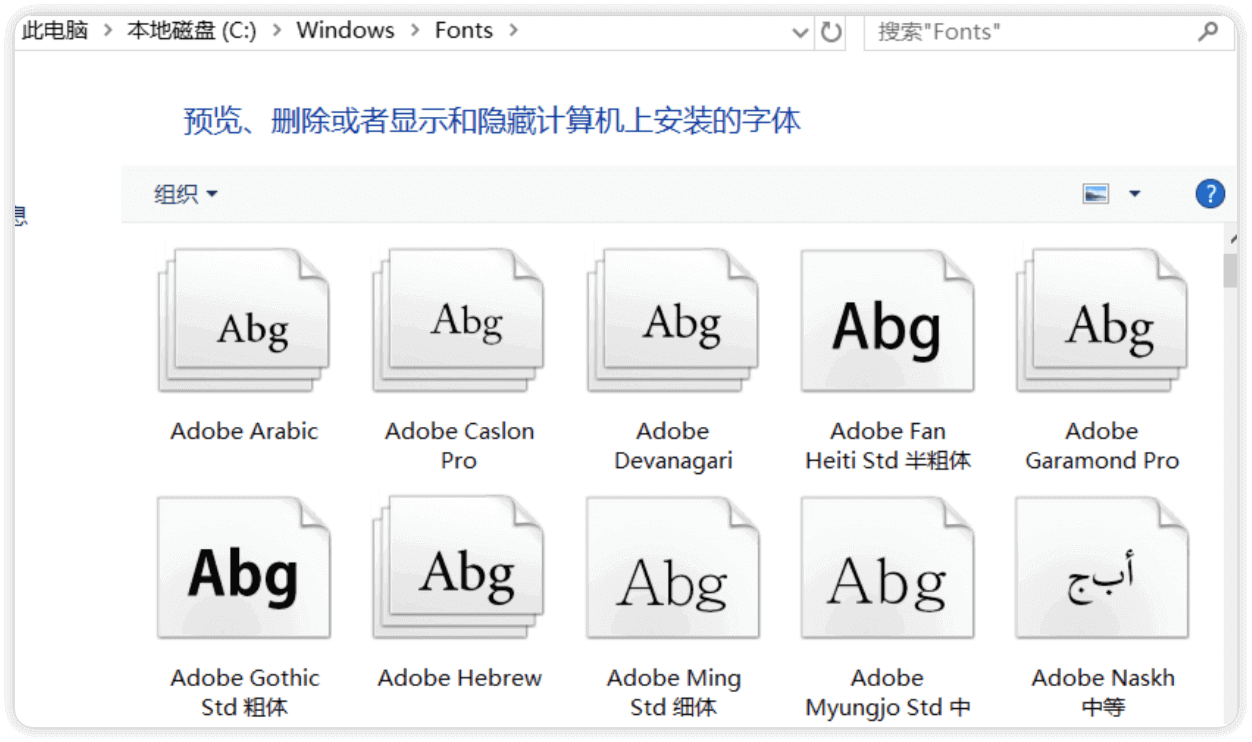Click the vertical scrollbar thumb
This screenshot has height=742, width=1252.
[1230, 271]
